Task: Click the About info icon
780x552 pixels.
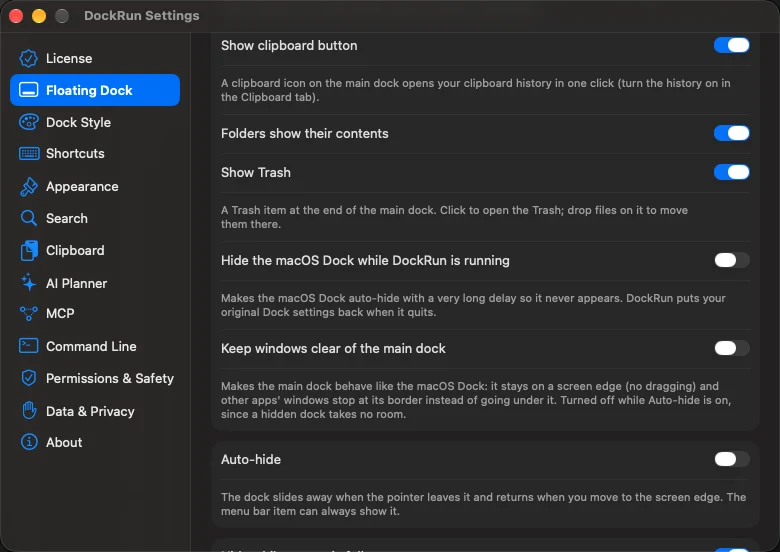Action: tap(29, 442)
